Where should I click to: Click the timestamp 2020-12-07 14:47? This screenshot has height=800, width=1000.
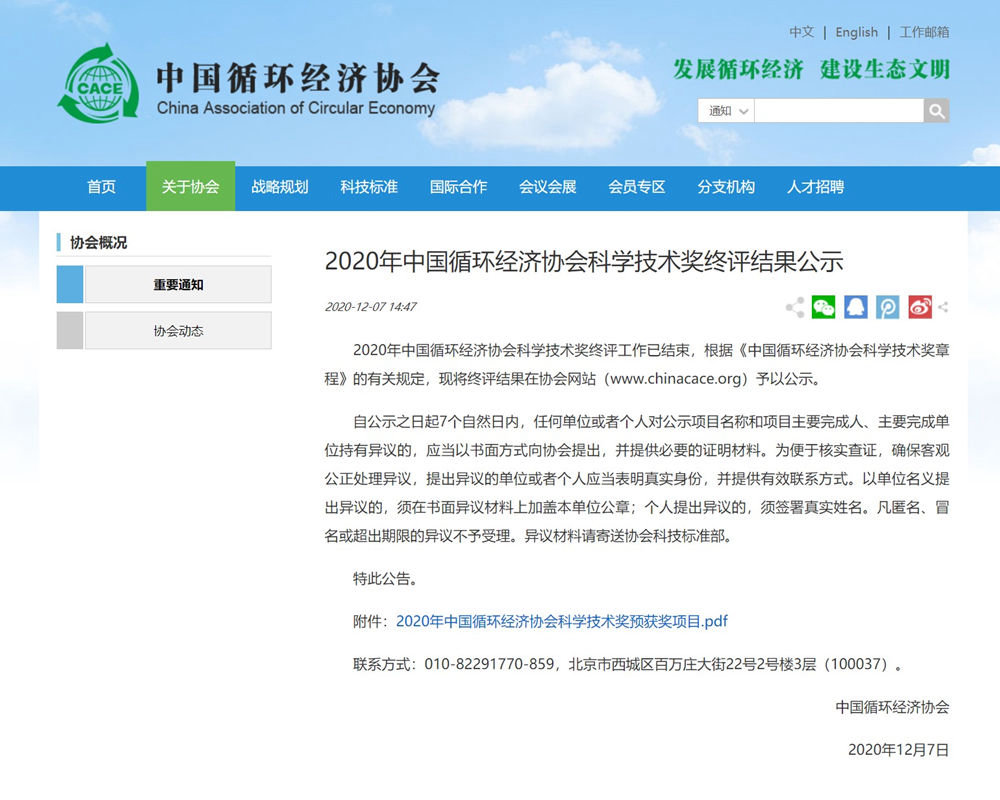point(371,307)
